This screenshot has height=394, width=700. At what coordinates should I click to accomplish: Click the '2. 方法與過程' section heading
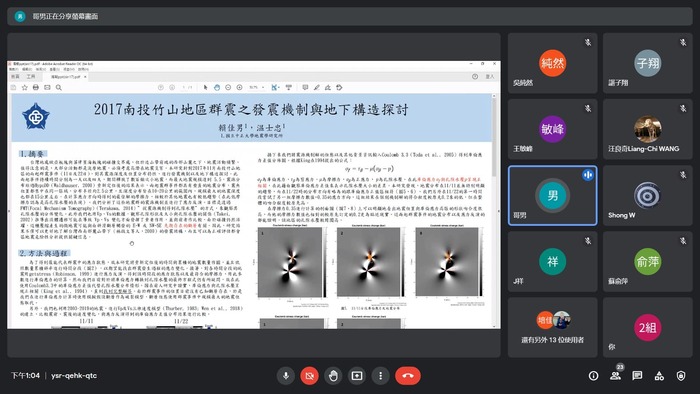click(44, 253)
